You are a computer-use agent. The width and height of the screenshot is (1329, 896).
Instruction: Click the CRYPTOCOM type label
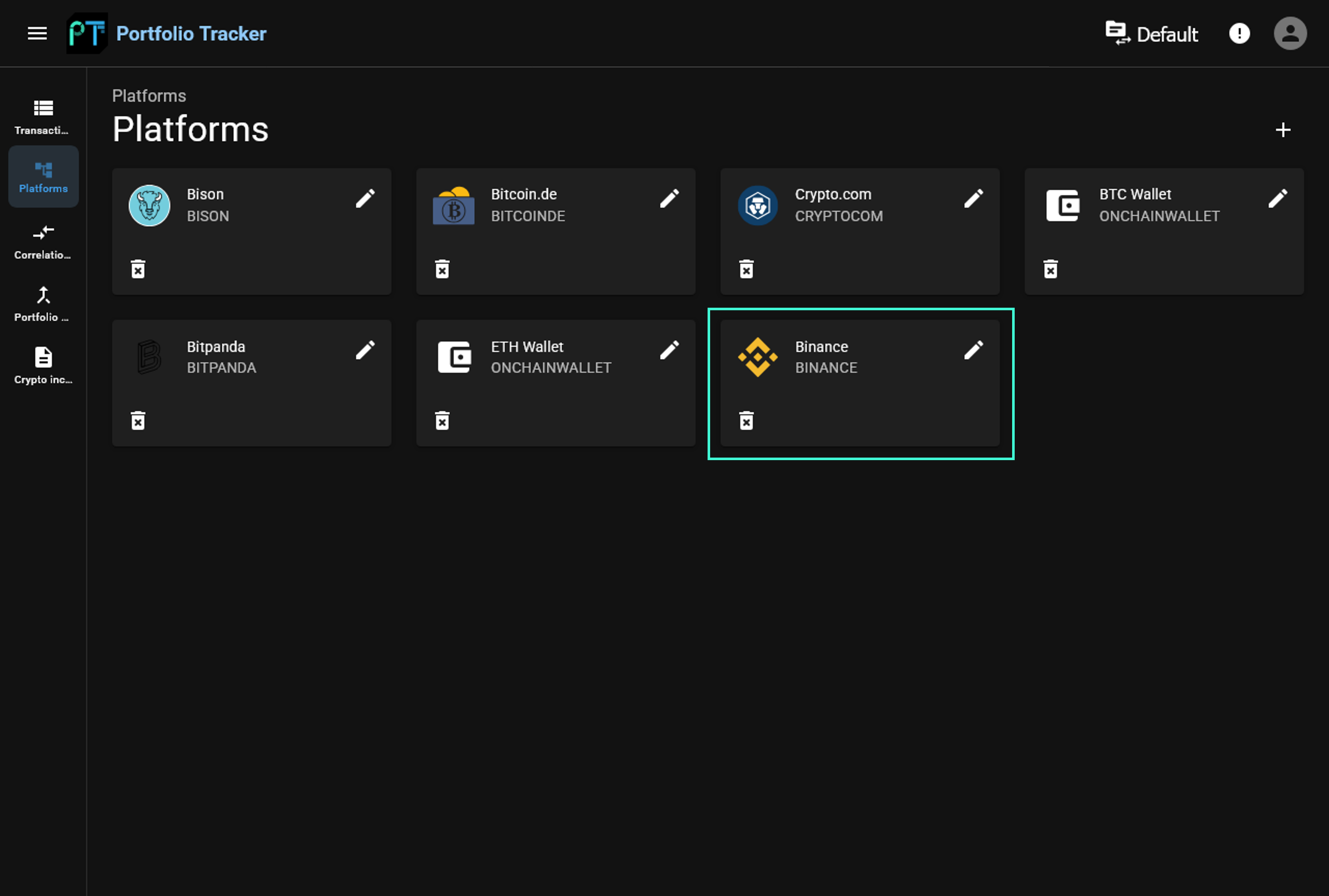(x=839, y=216)
